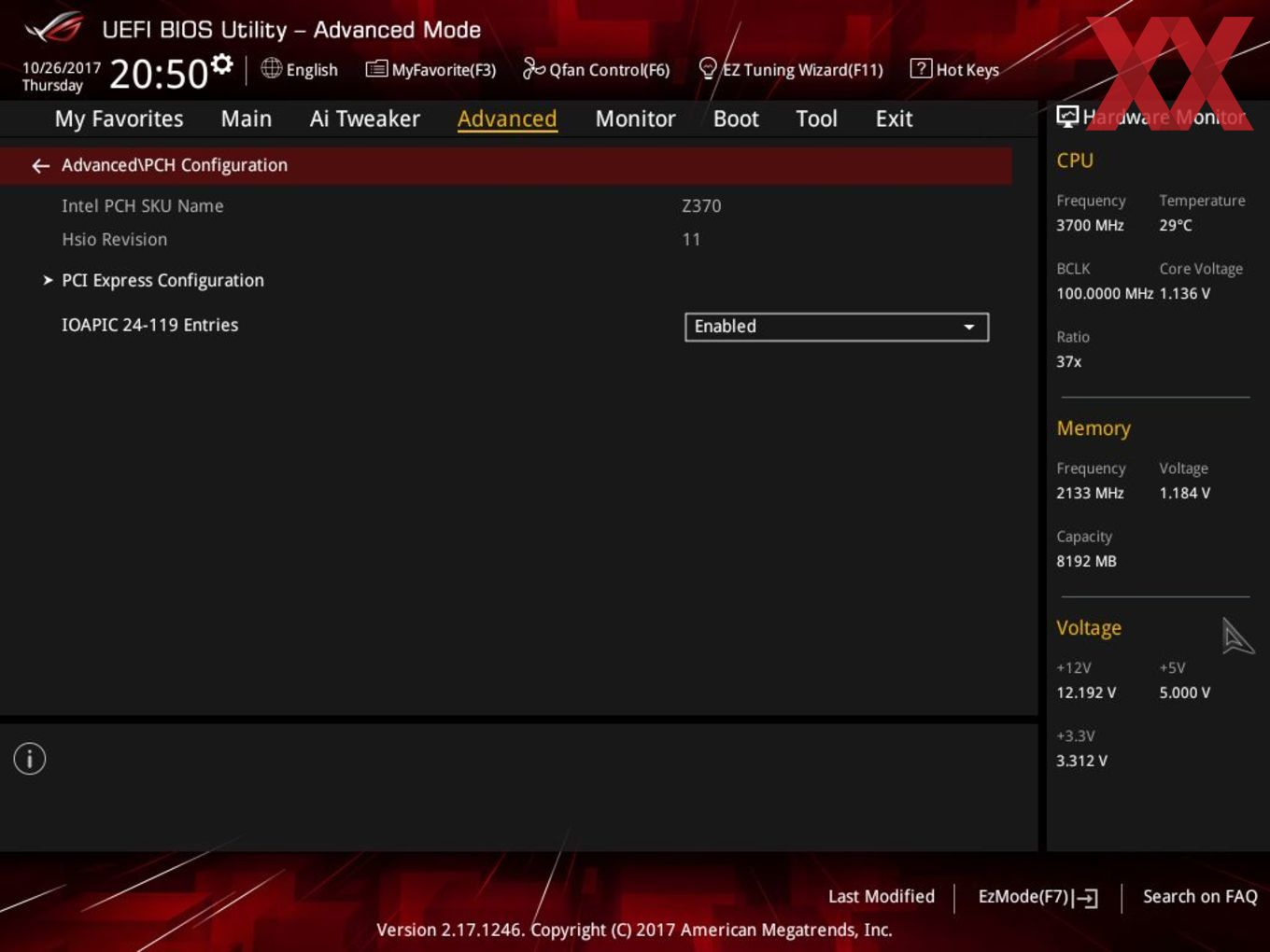Screen dimensions: 1270x952
Task: Click the EZ Tuning Wizard lightbulb icon
Action: [x=708, y=68]
